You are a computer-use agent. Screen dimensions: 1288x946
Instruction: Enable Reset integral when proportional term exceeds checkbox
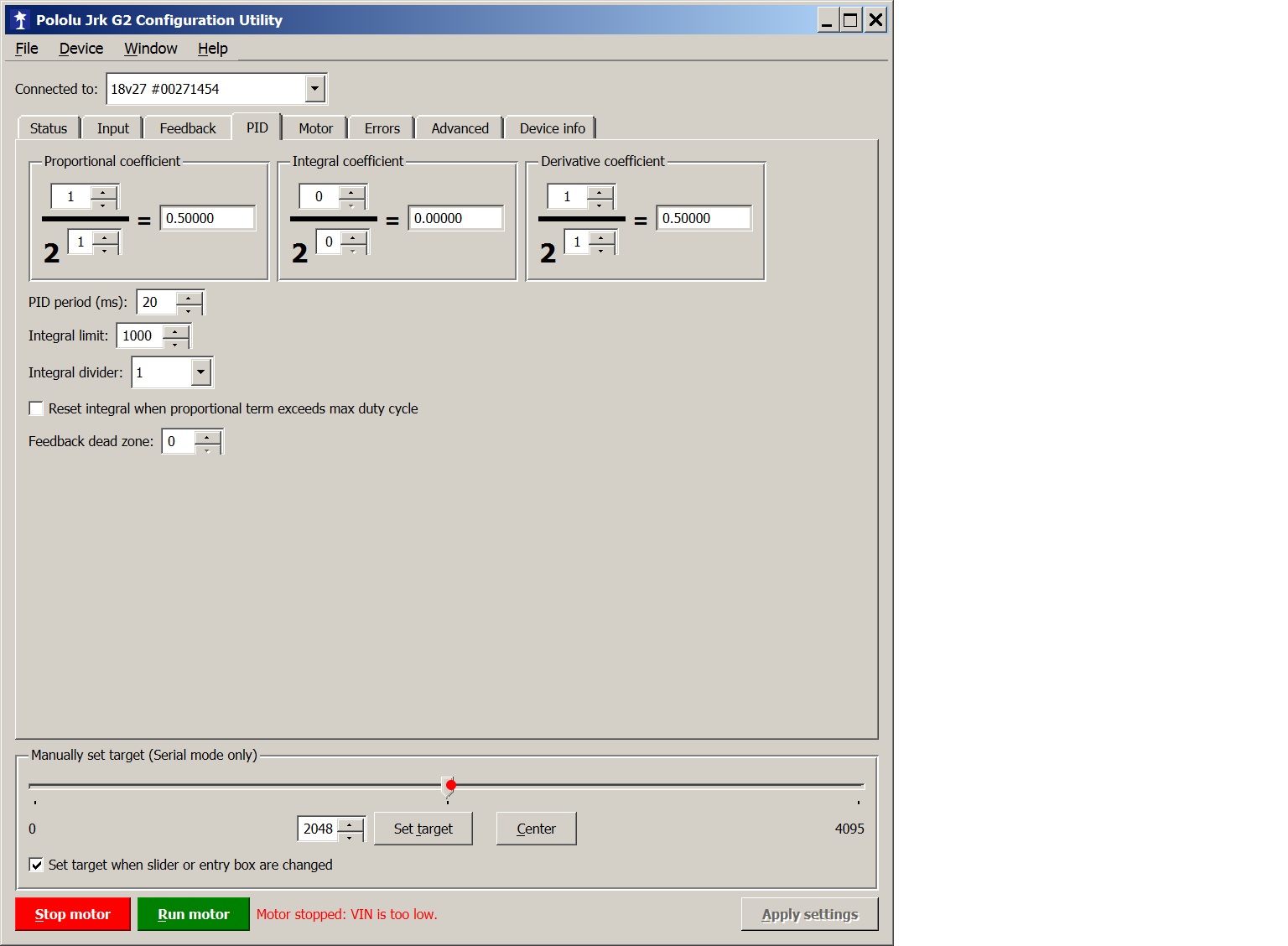tap(36, 408)
